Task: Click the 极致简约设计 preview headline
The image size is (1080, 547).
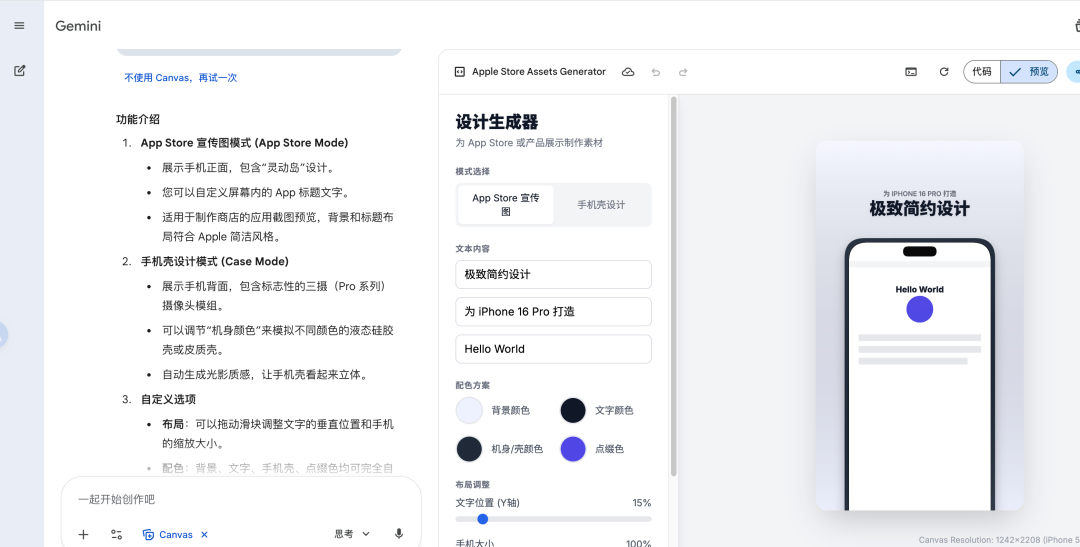Action: point(920,209)
